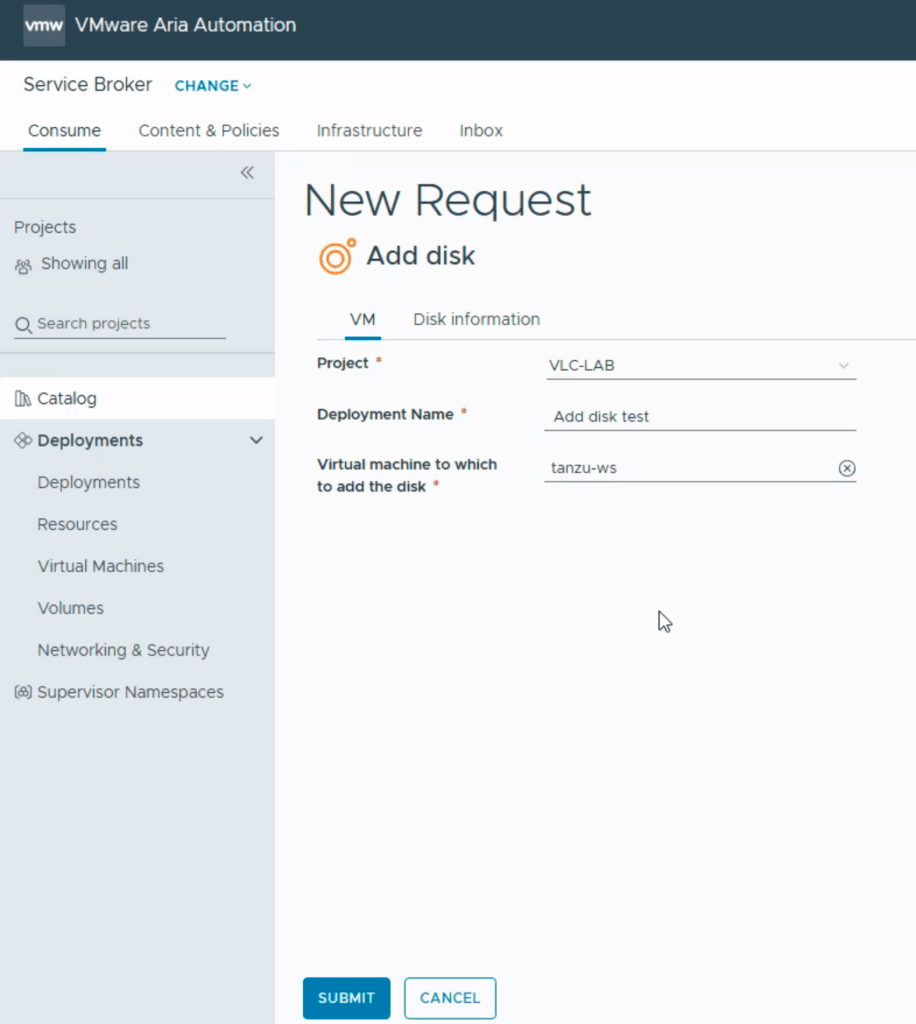This screenshot has width=916, height=1024.
Task: Open Virtual Machines in the sidebar
Action: (100, 566)
